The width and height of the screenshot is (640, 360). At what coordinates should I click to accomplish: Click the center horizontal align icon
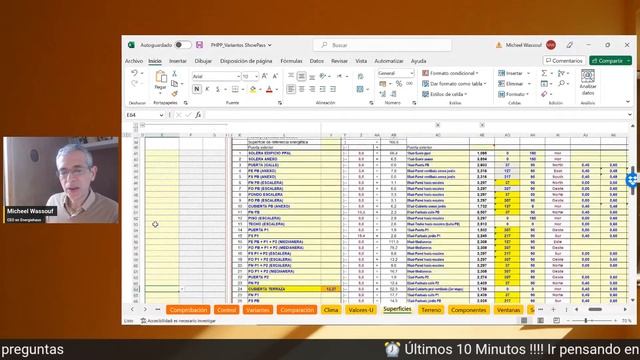click(302, 89)
